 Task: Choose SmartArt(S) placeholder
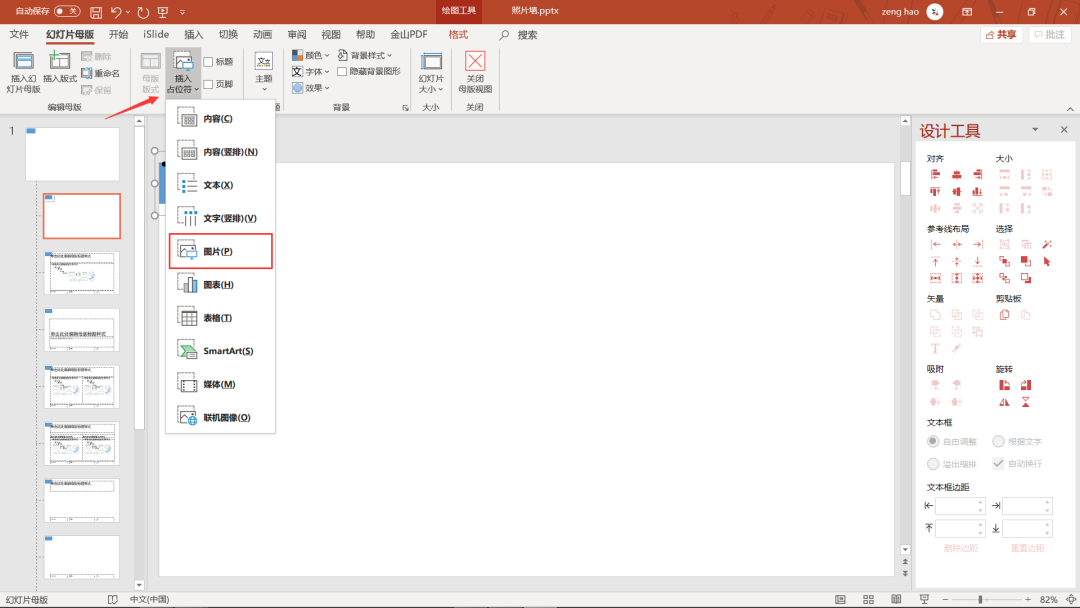[x=220, y=351]
